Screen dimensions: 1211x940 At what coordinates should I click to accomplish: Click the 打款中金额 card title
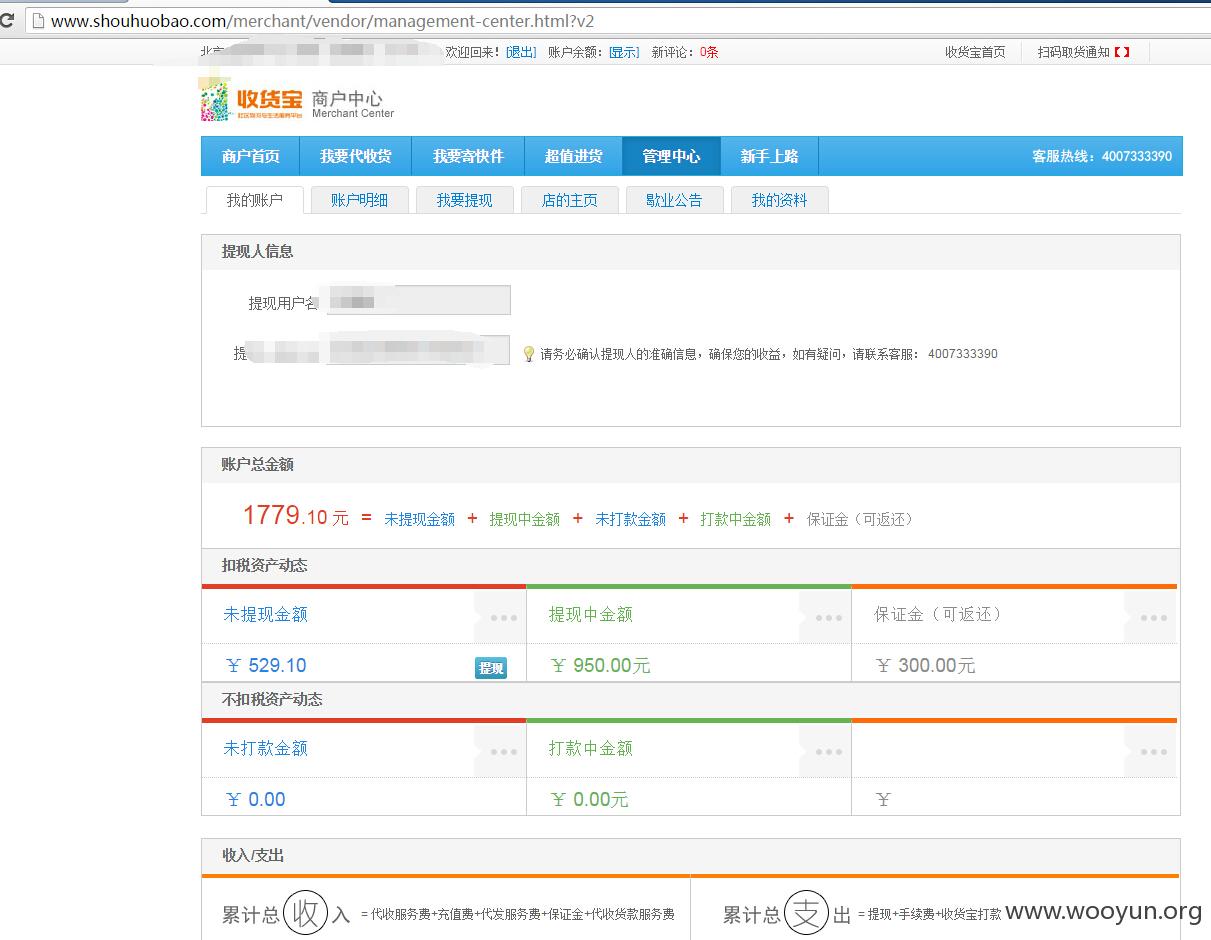click(590, 748)
